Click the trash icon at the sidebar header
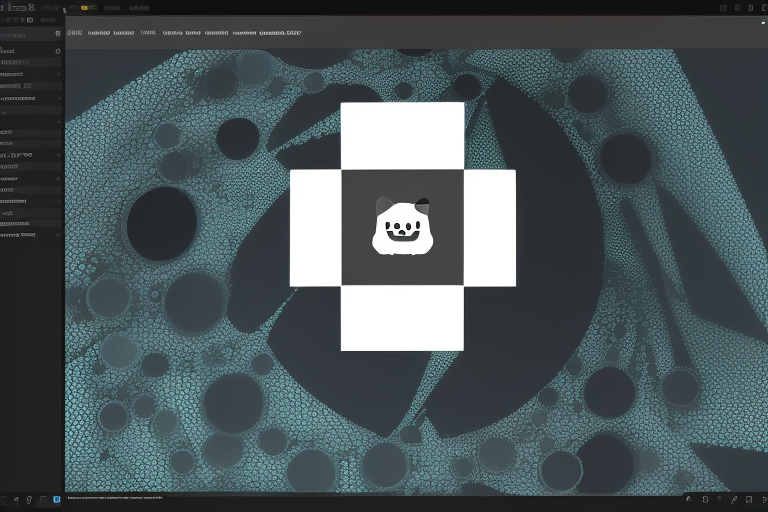The image size is (768, 512). click(57, 33)
